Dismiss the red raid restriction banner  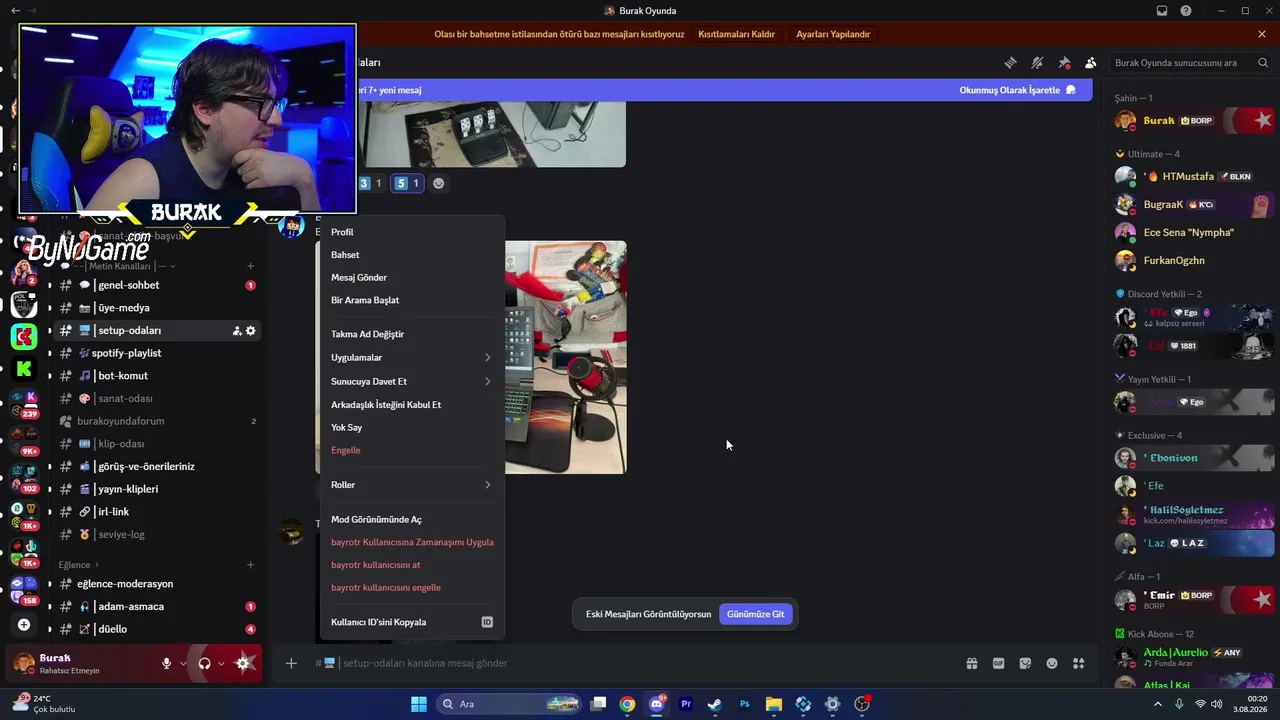(1262, 34)
